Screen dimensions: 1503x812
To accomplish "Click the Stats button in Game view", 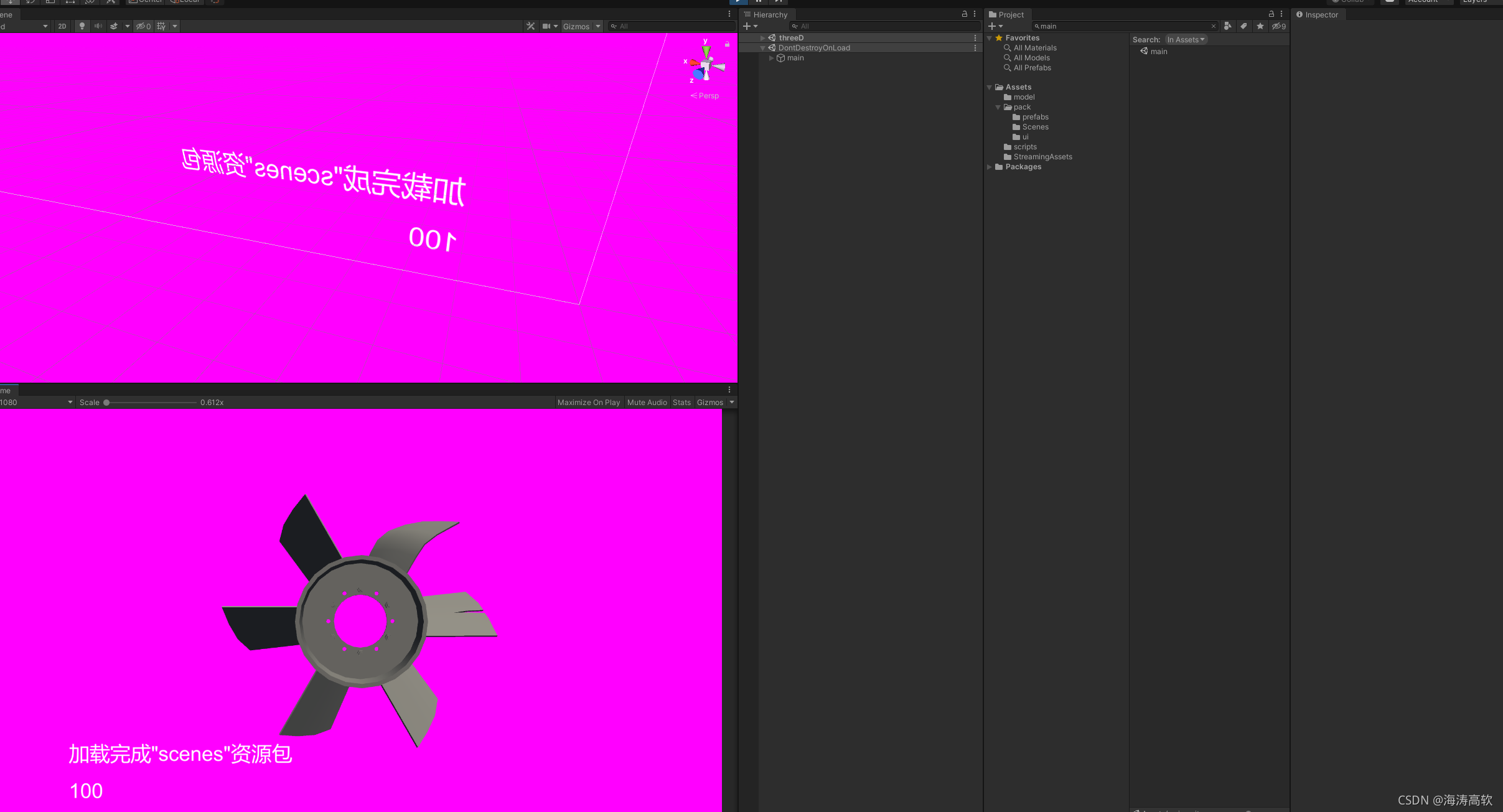I will coord(681,403).
